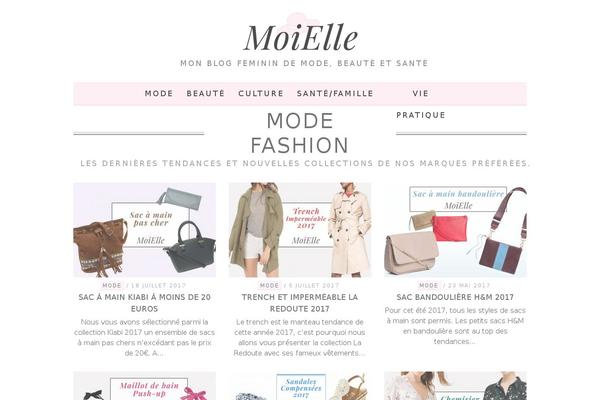Open the Chemisier article thumbnail

[x=455, y=386]
